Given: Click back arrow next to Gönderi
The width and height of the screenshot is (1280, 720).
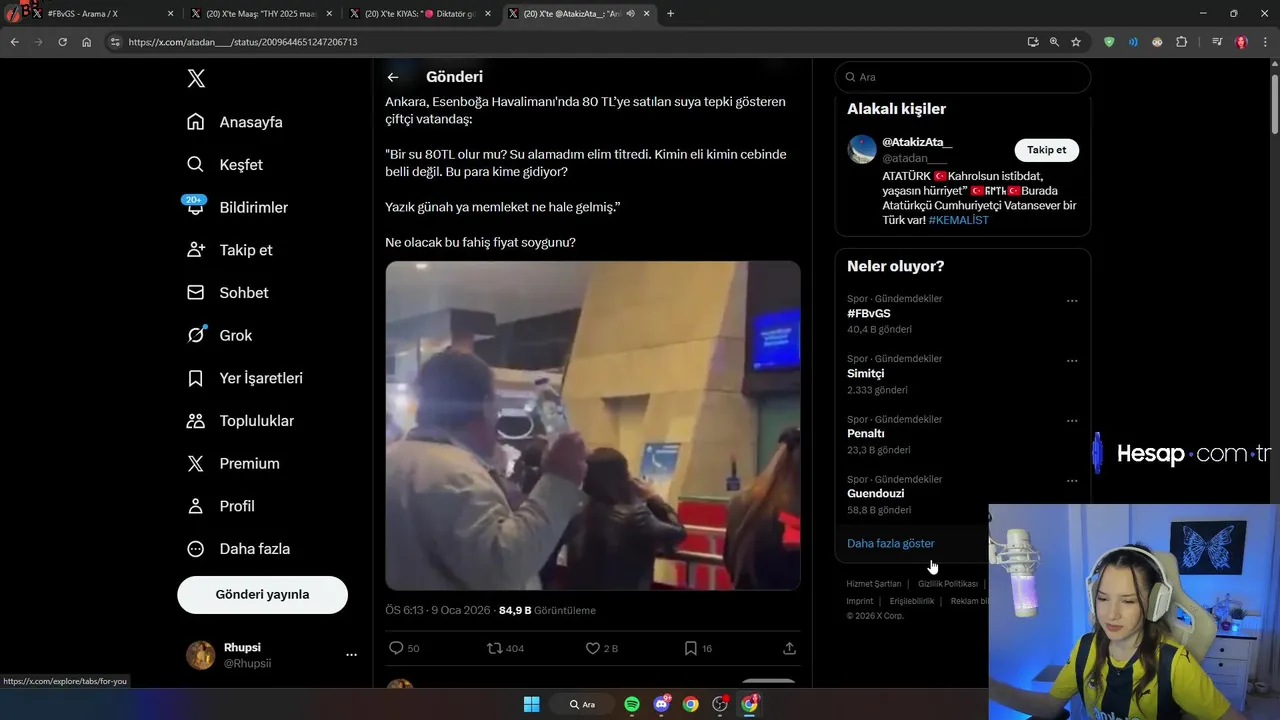Looking at the screenshot, I should [393, 77].
